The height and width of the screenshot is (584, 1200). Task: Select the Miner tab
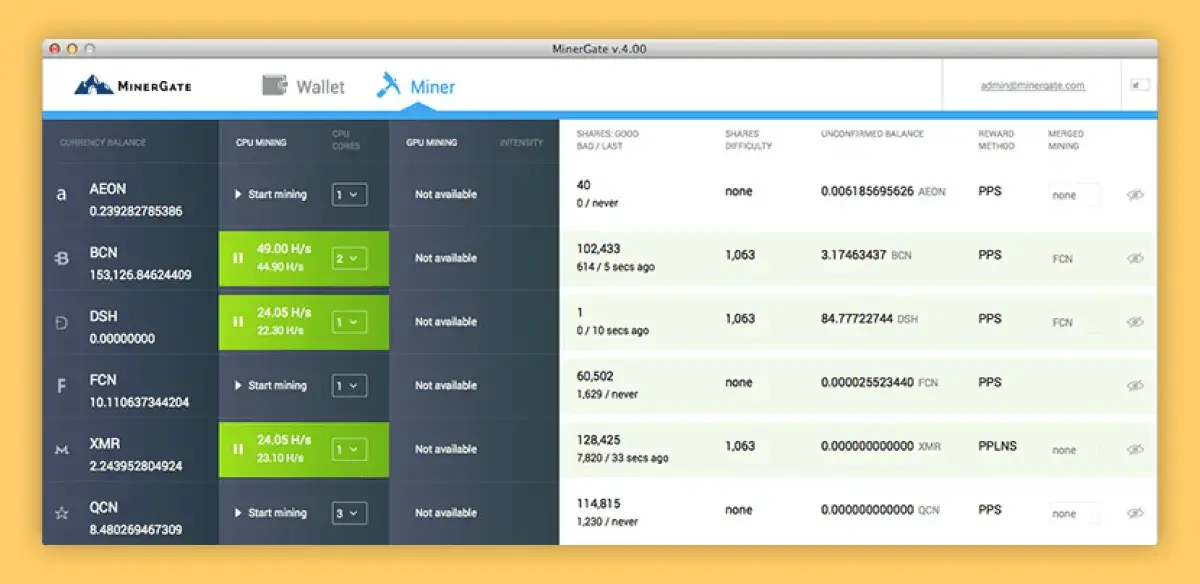(x=432, y=86)
